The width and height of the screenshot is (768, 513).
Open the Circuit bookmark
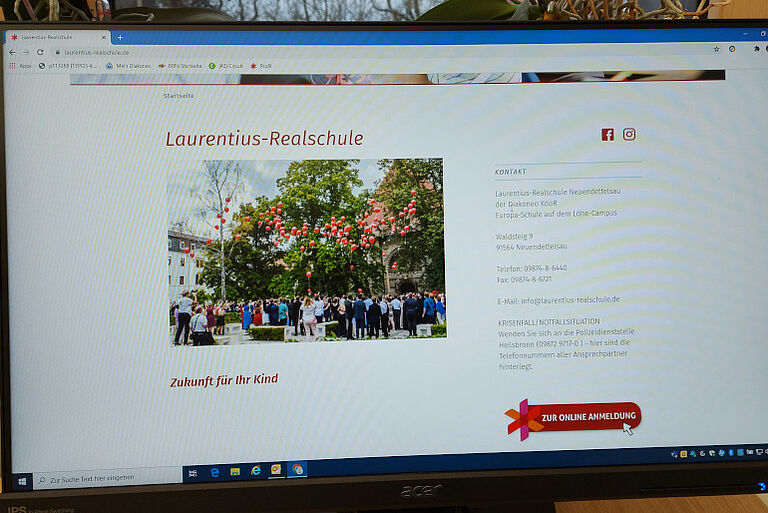tap(226, 66)
